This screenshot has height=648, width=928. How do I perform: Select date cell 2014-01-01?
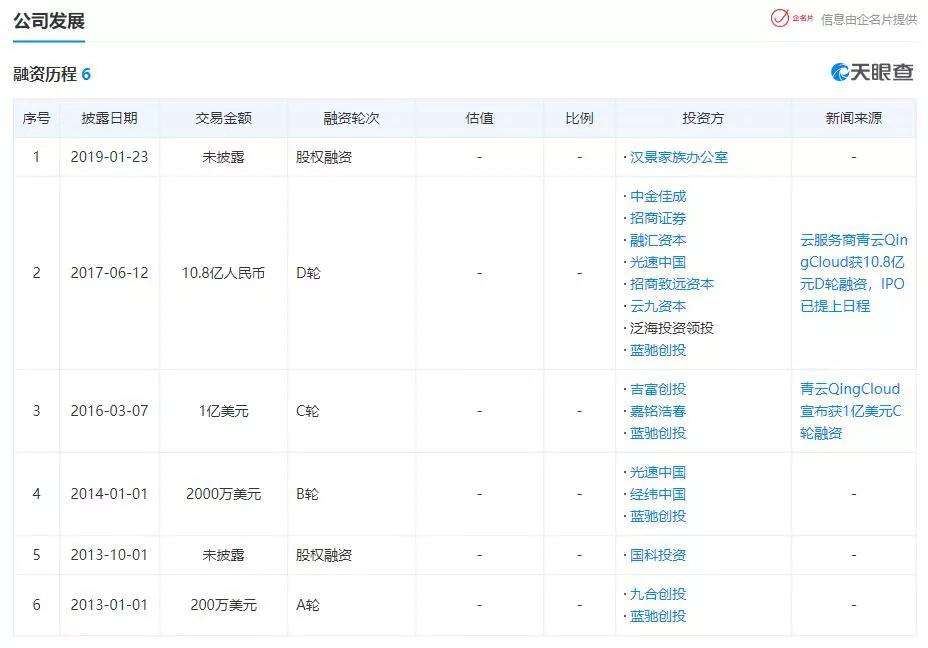[x=109, y=494]
